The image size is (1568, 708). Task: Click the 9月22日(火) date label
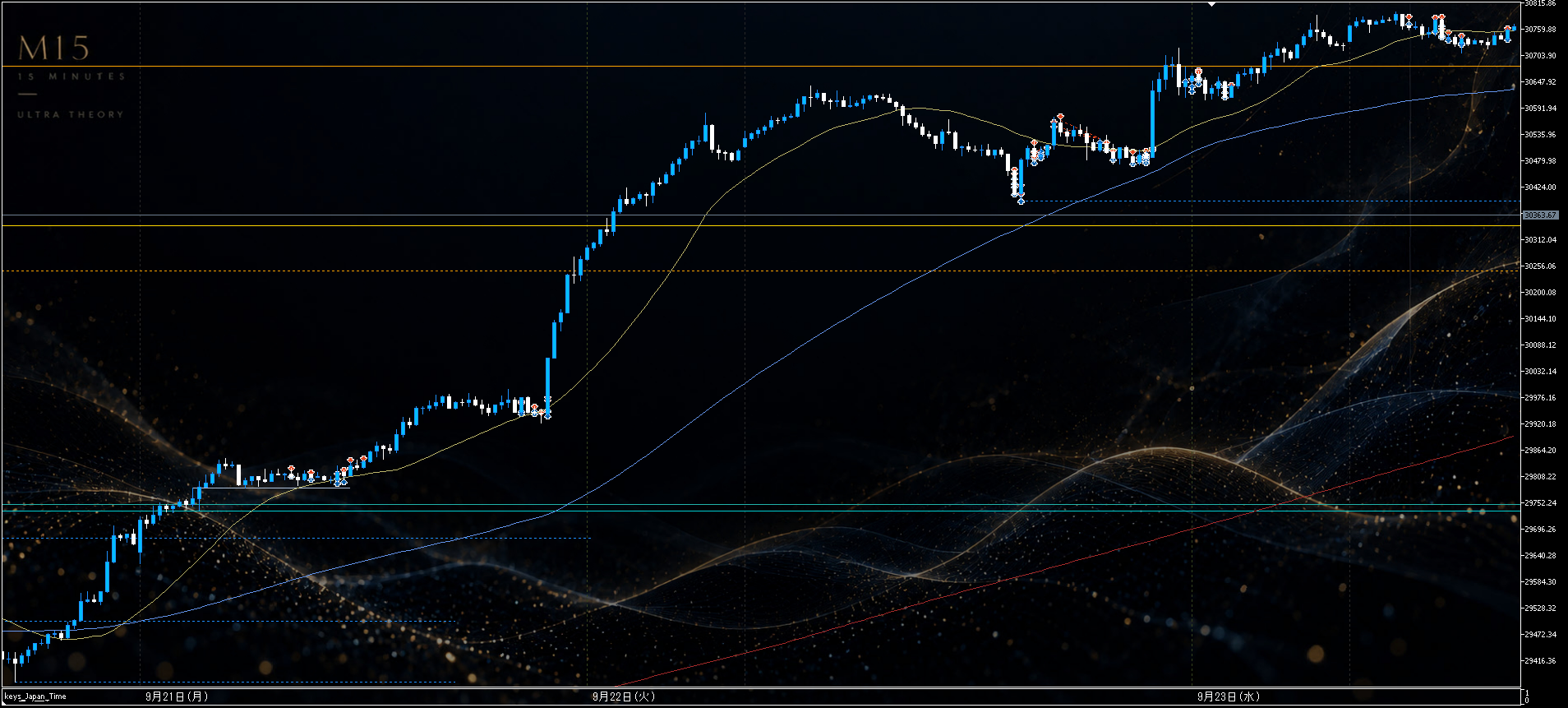(x=624, y=696)
